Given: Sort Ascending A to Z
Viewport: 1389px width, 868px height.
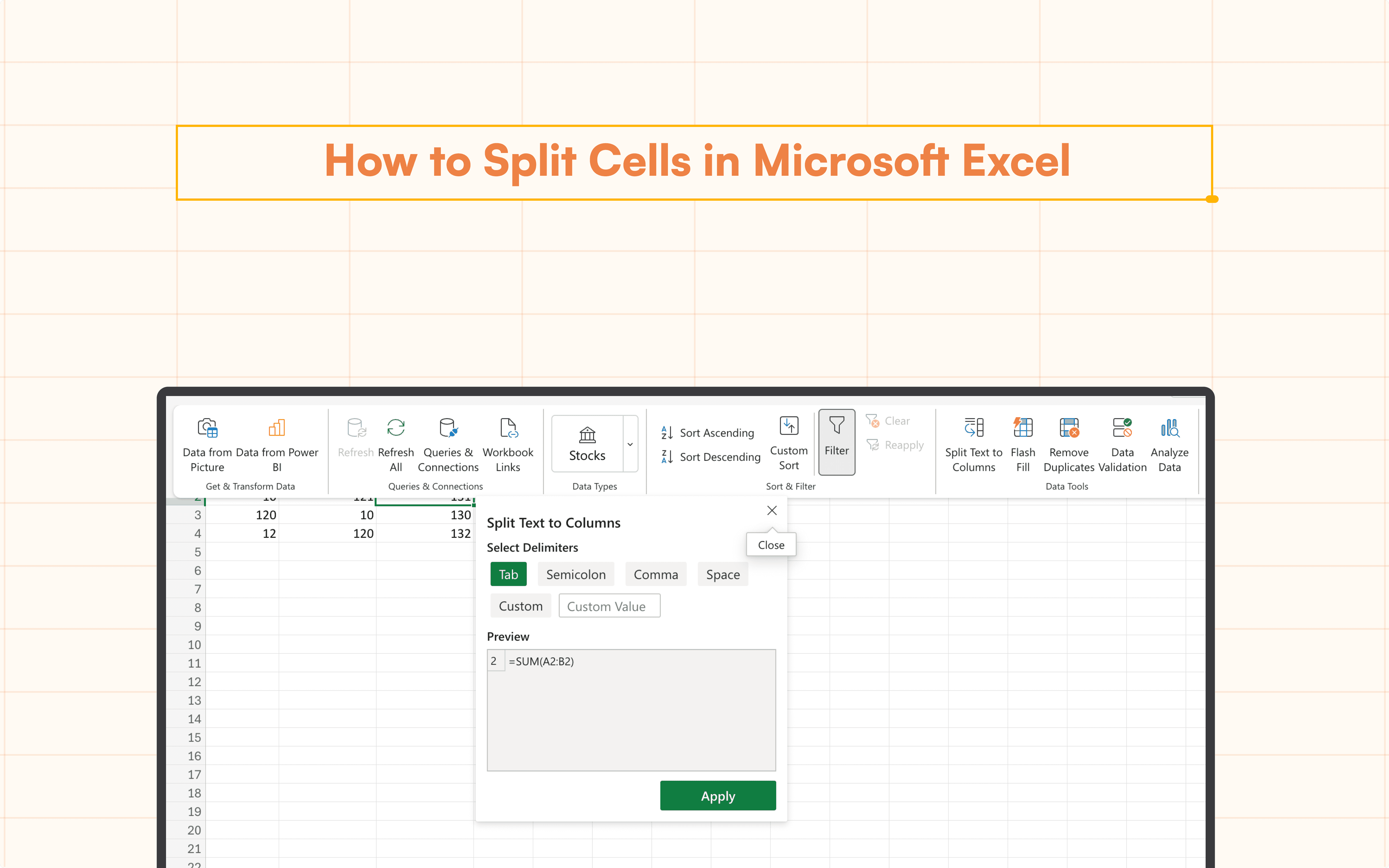Looking at the screenshot, I should pos(708,433).
